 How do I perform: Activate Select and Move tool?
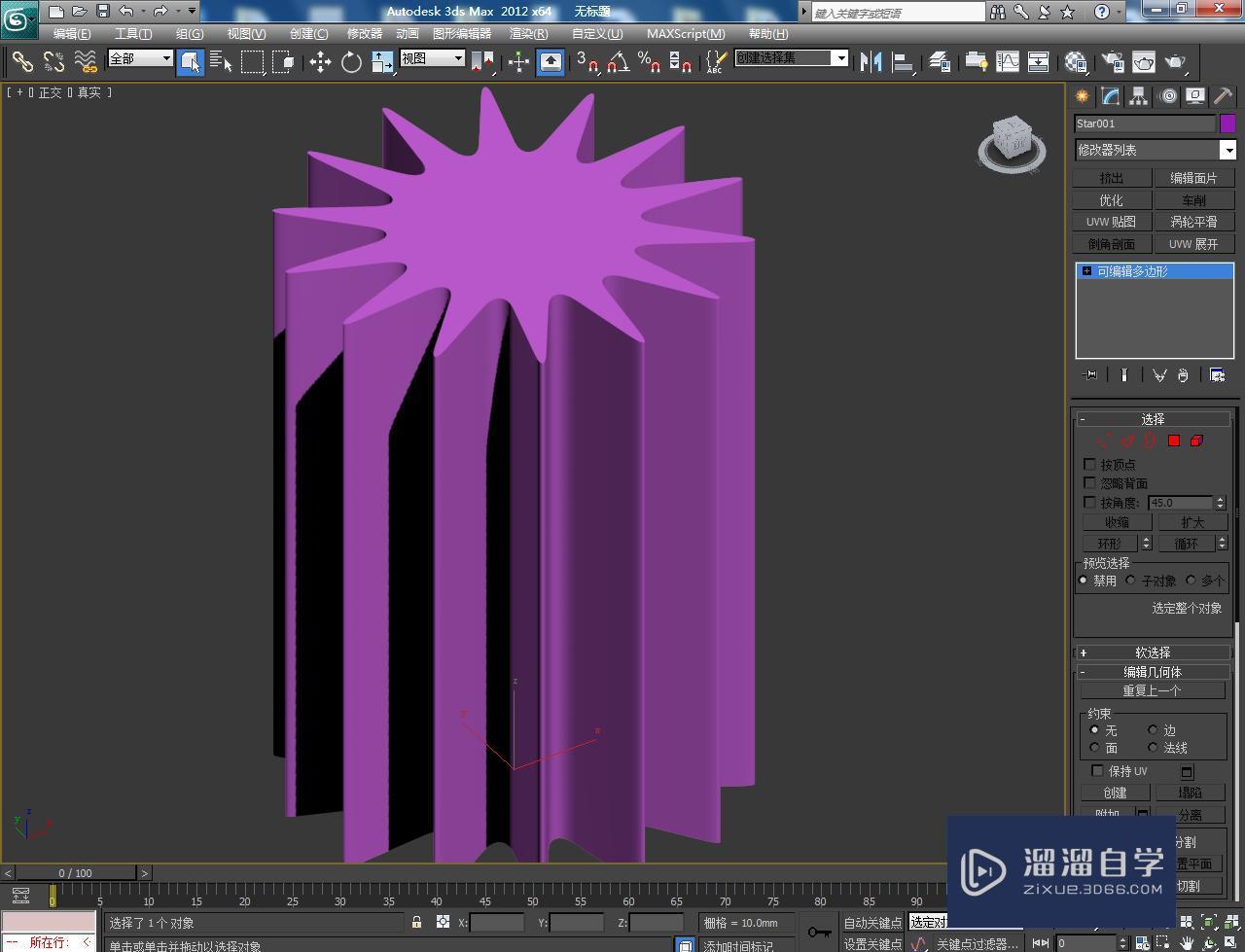[320, 62]
